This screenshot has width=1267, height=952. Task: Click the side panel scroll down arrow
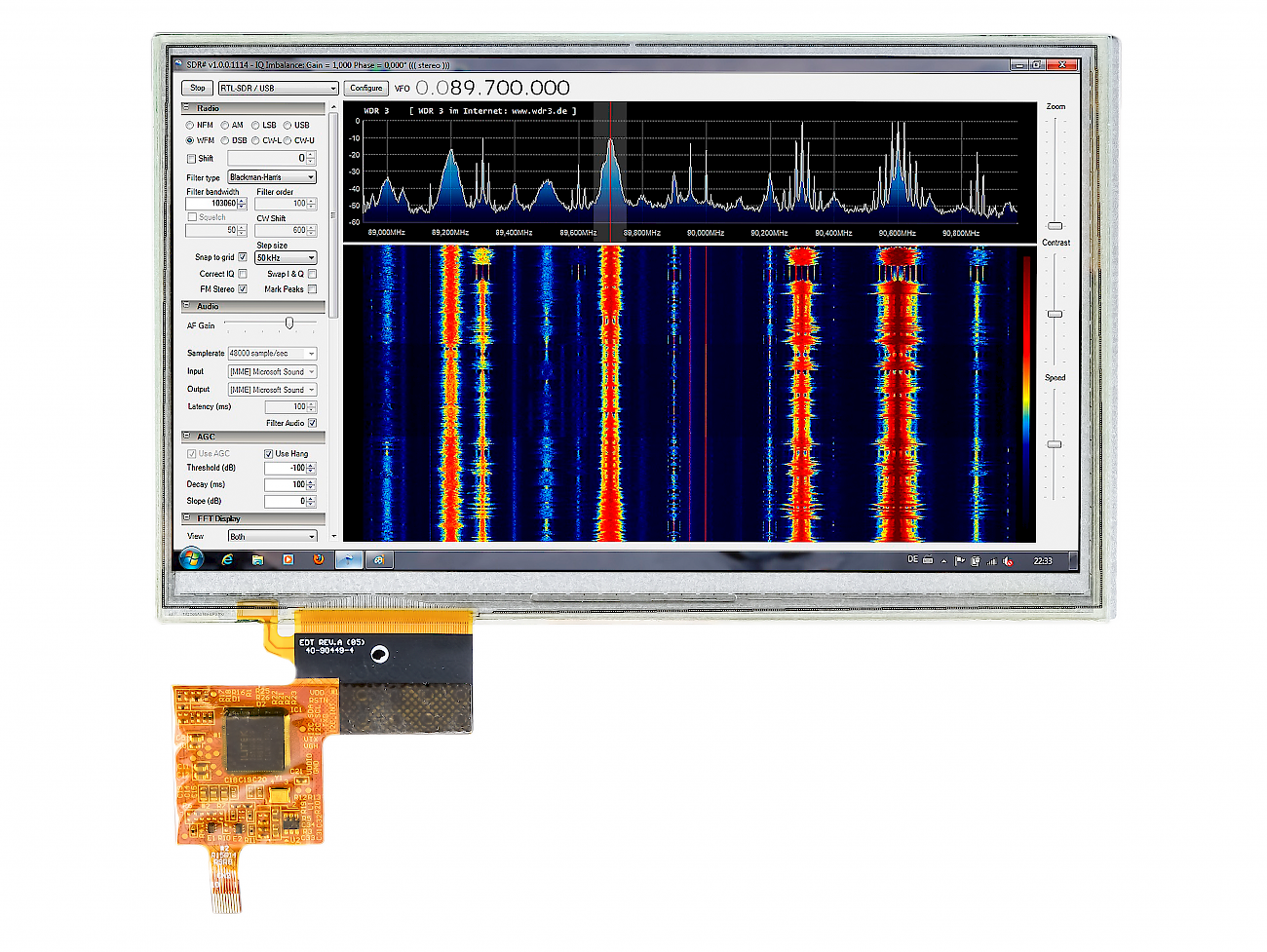pos(333,536)
